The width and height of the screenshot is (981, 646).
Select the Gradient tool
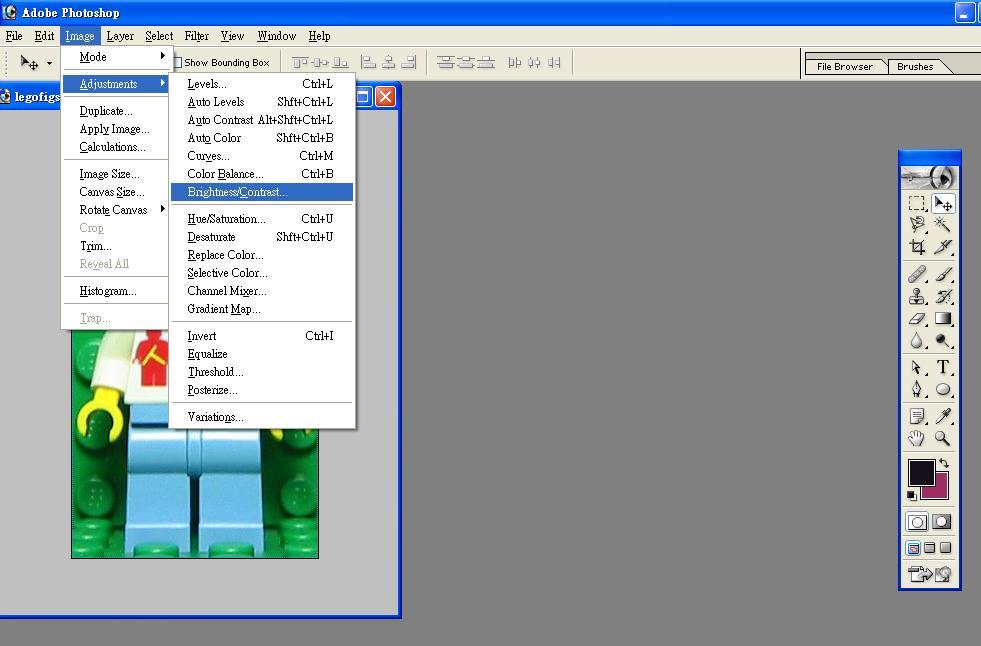click(x=943, y=319)
